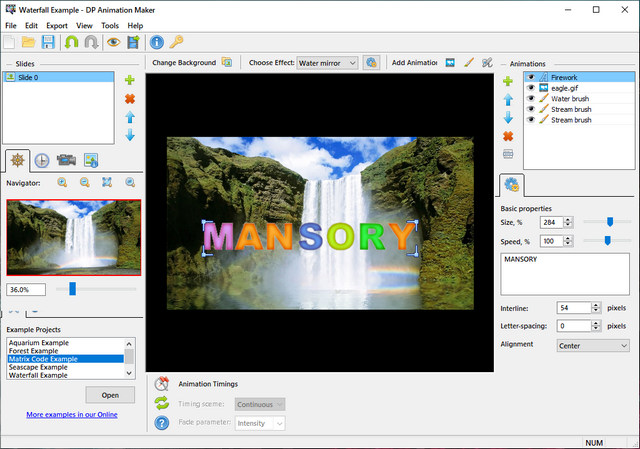640x449 pixels.
Task: Toggle visibility of Water brush animation
Action: (x=531, y=98)
